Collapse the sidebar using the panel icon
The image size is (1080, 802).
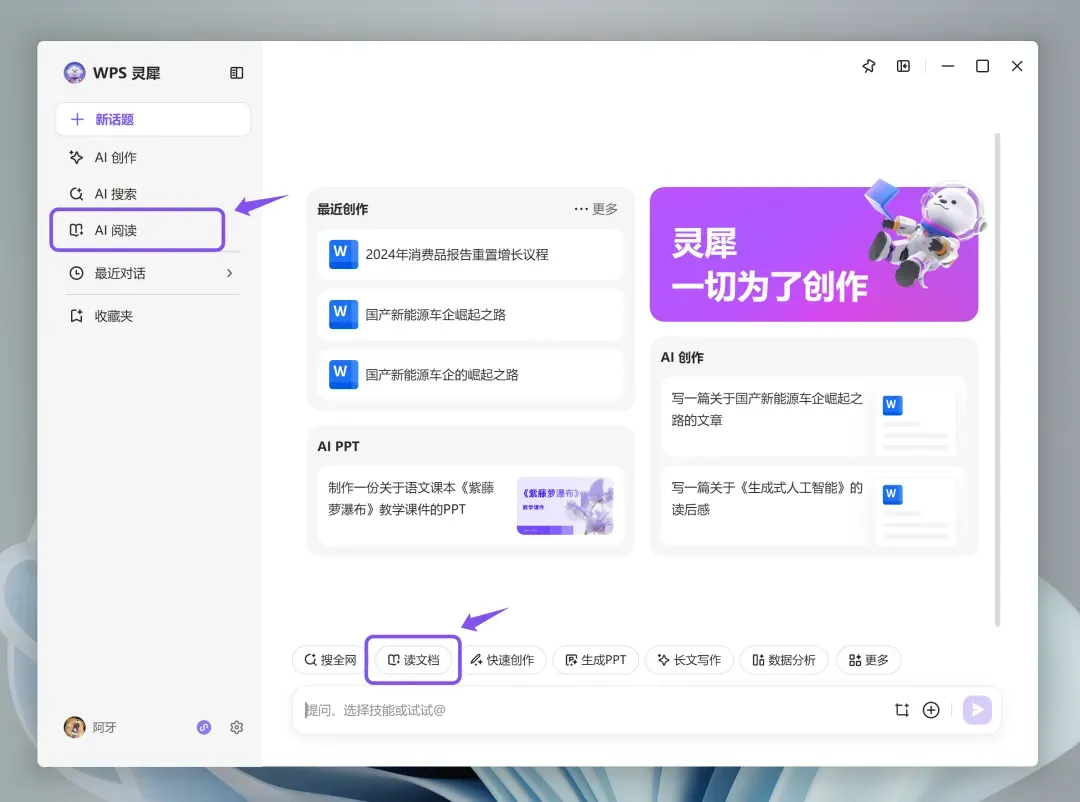tap(236, 73)
